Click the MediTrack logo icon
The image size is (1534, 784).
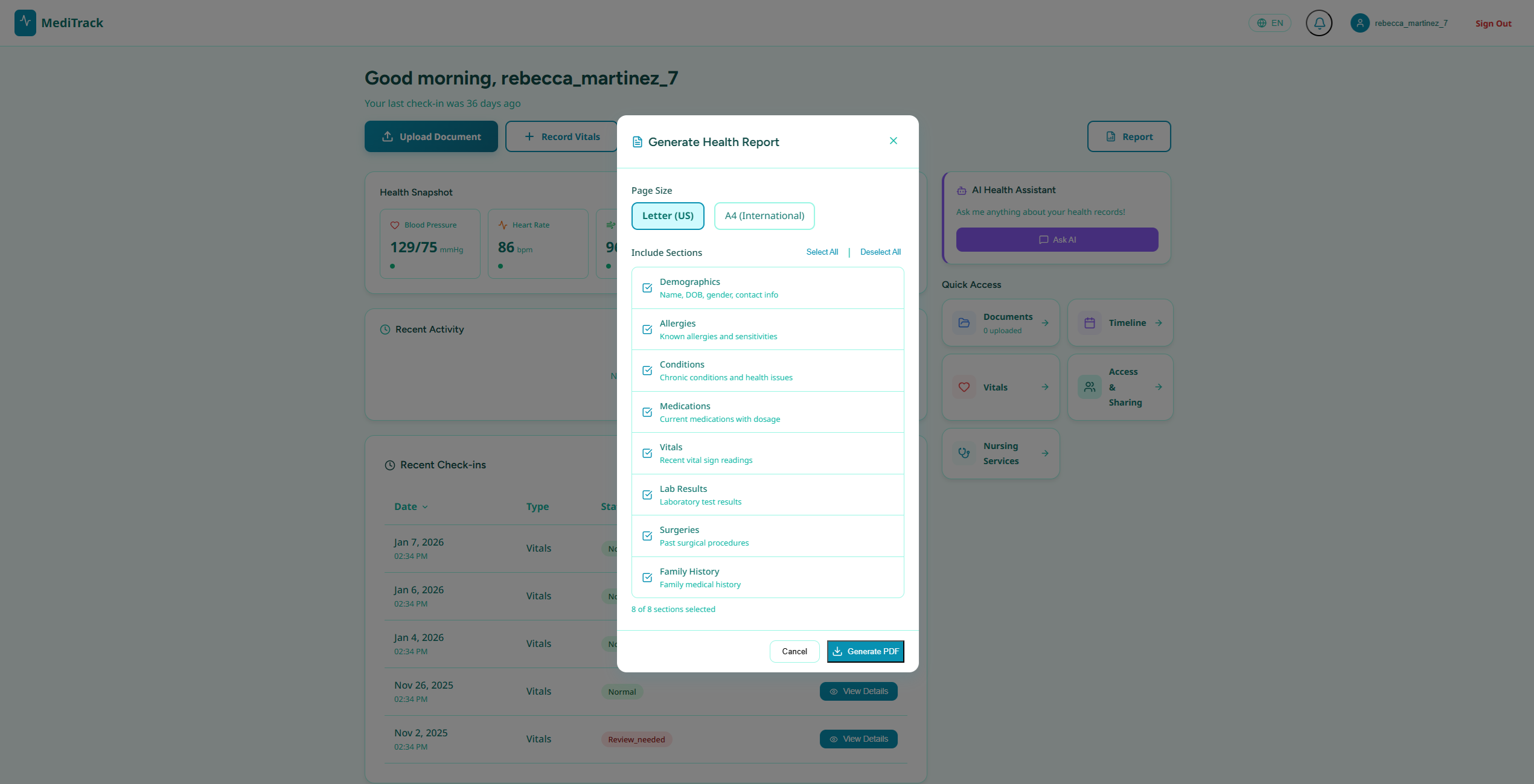[x=25, y=23]
